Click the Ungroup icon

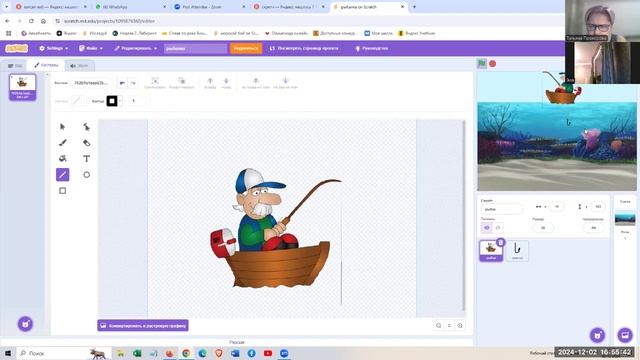182,83
